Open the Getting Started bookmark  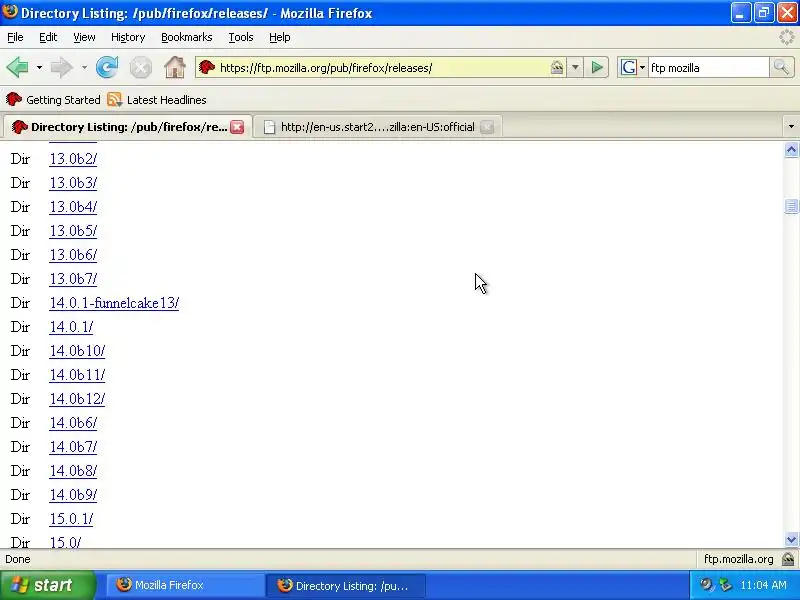click(53, 99)
